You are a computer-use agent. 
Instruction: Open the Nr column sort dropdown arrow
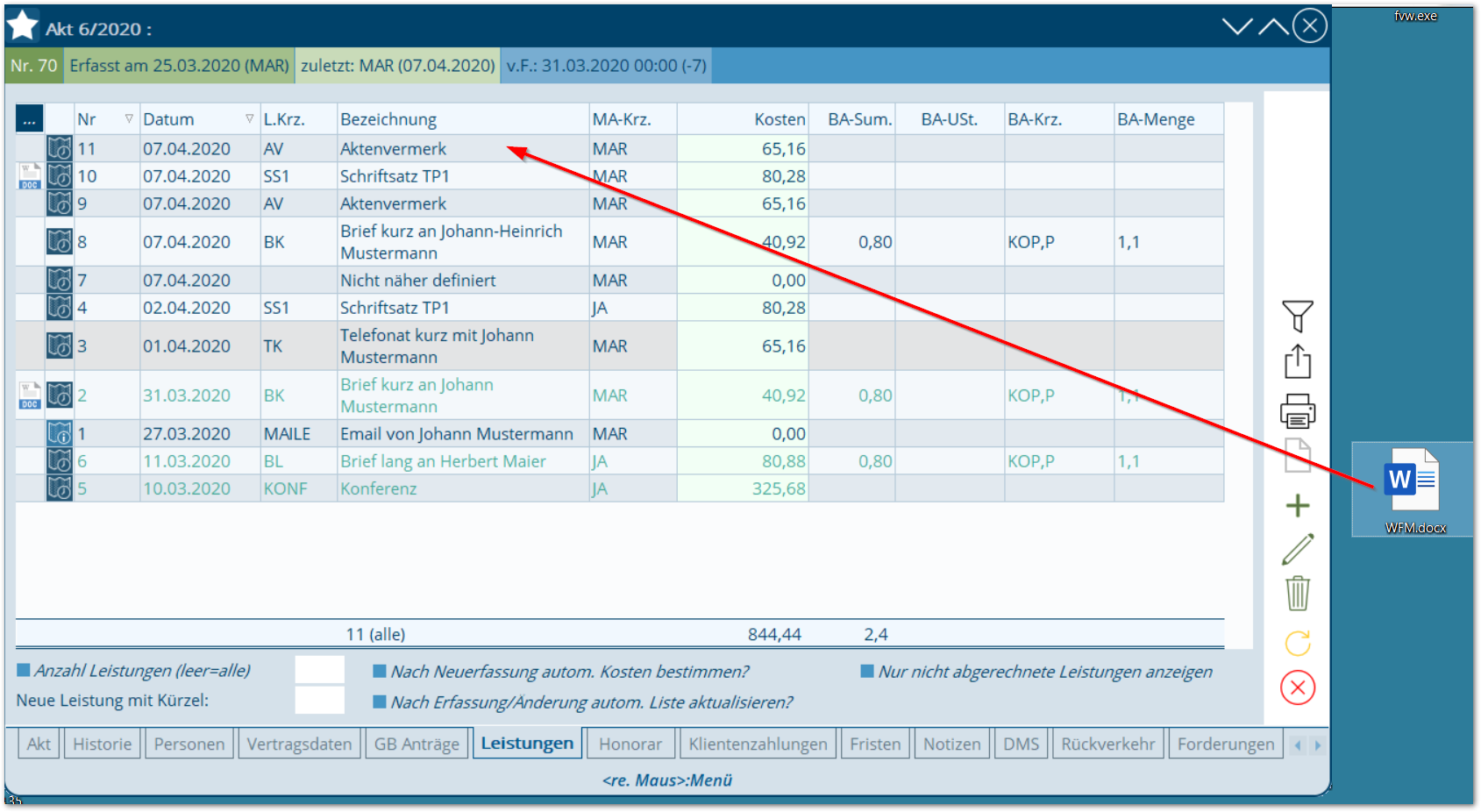pos(129,118)
